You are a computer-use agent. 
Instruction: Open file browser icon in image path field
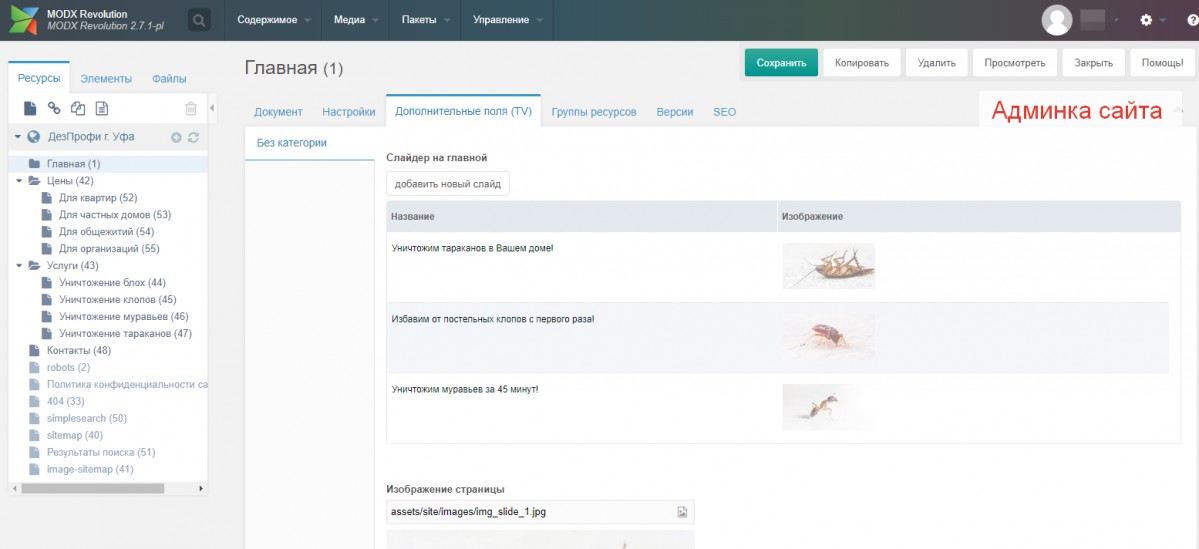click(682, 512)
